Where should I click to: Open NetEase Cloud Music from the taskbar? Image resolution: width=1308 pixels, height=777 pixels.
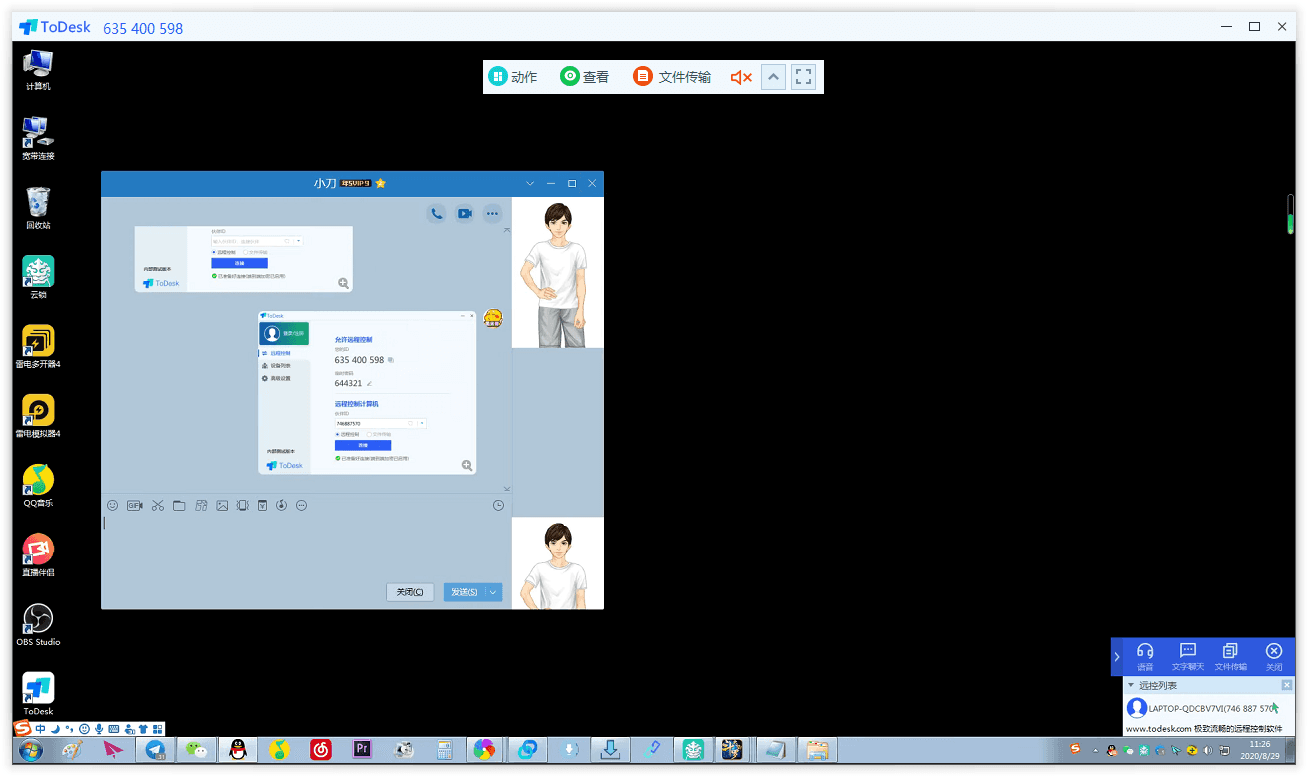point(321,749)
